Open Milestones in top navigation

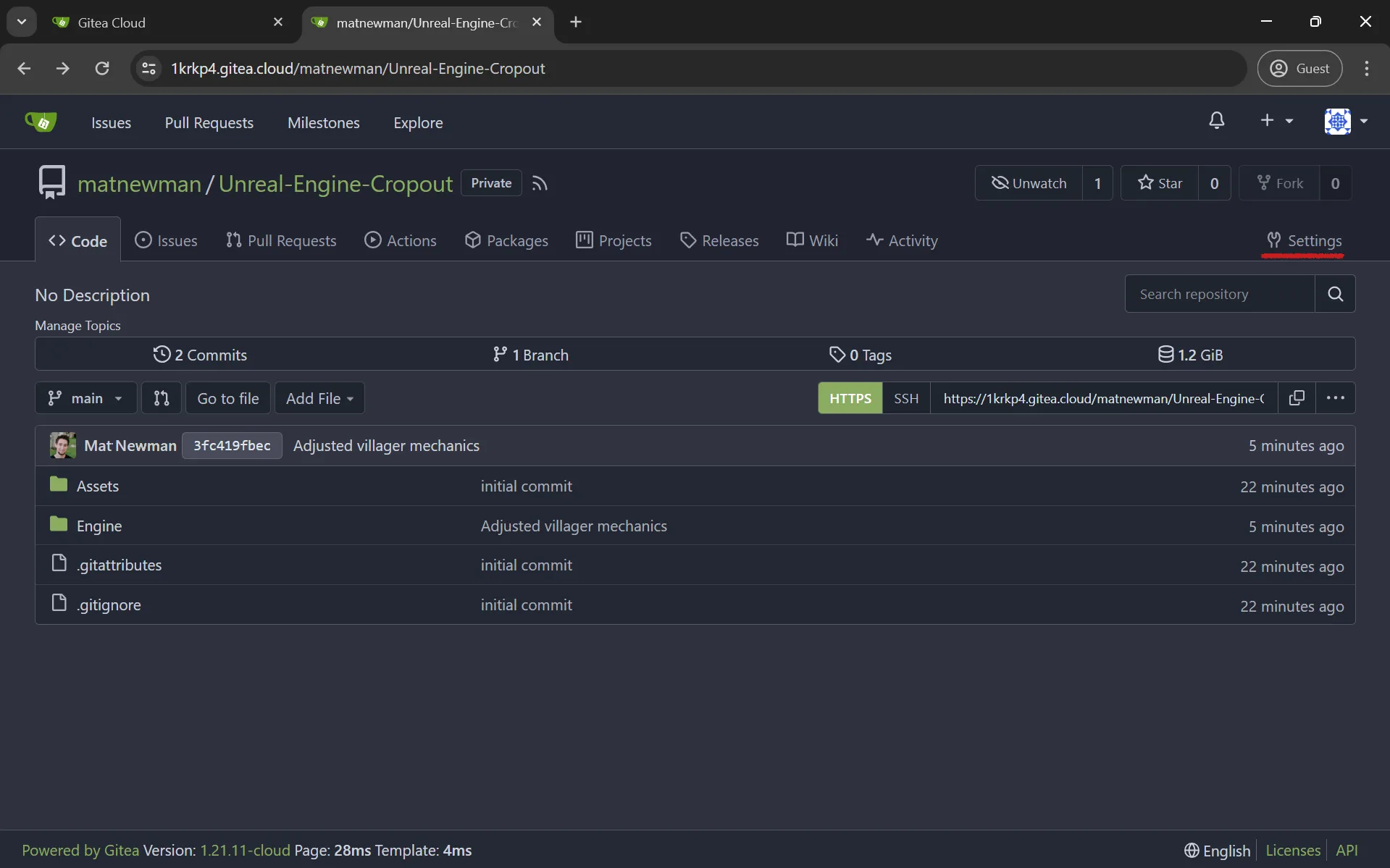[323, 122]
